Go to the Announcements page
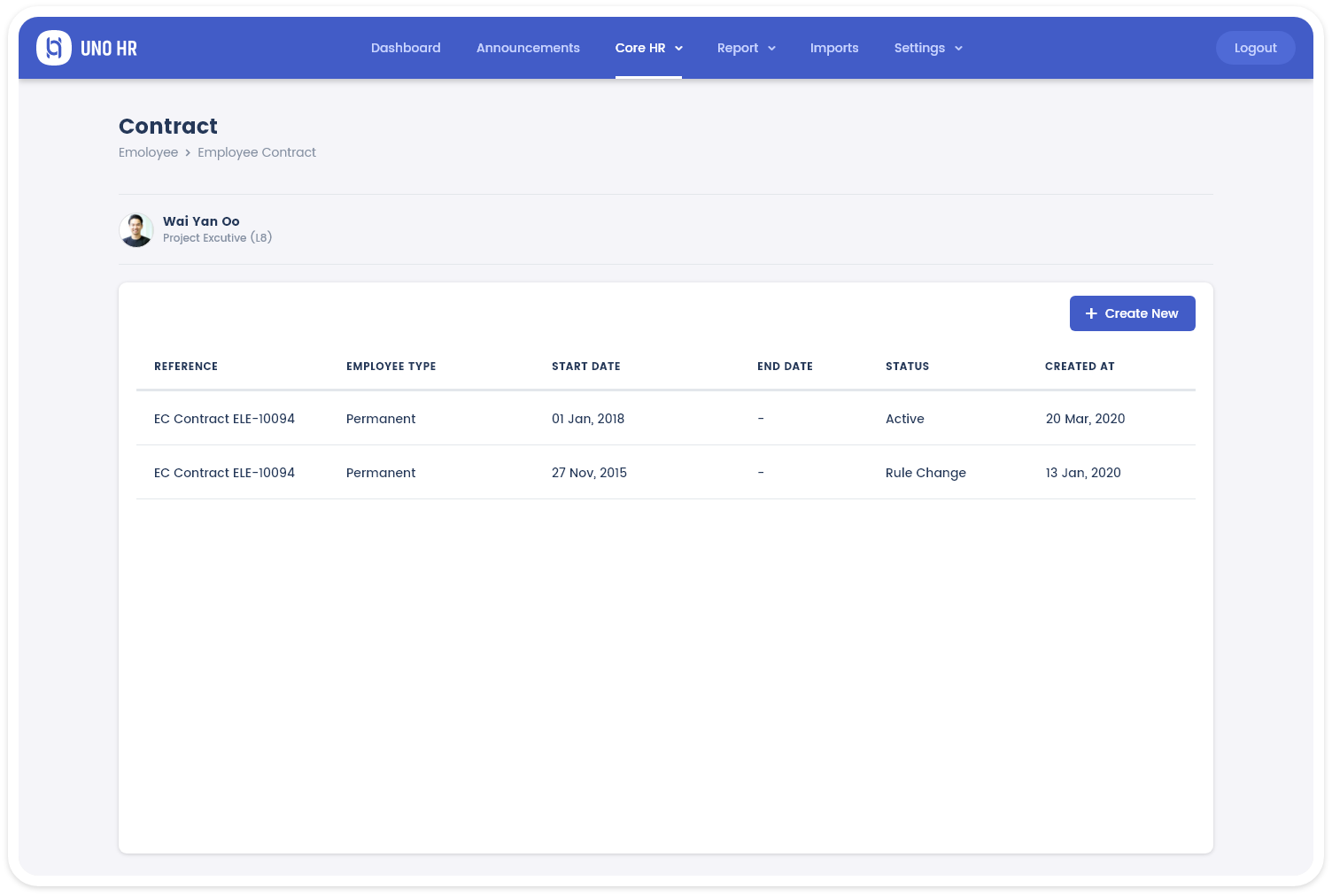 coord(528,48)
